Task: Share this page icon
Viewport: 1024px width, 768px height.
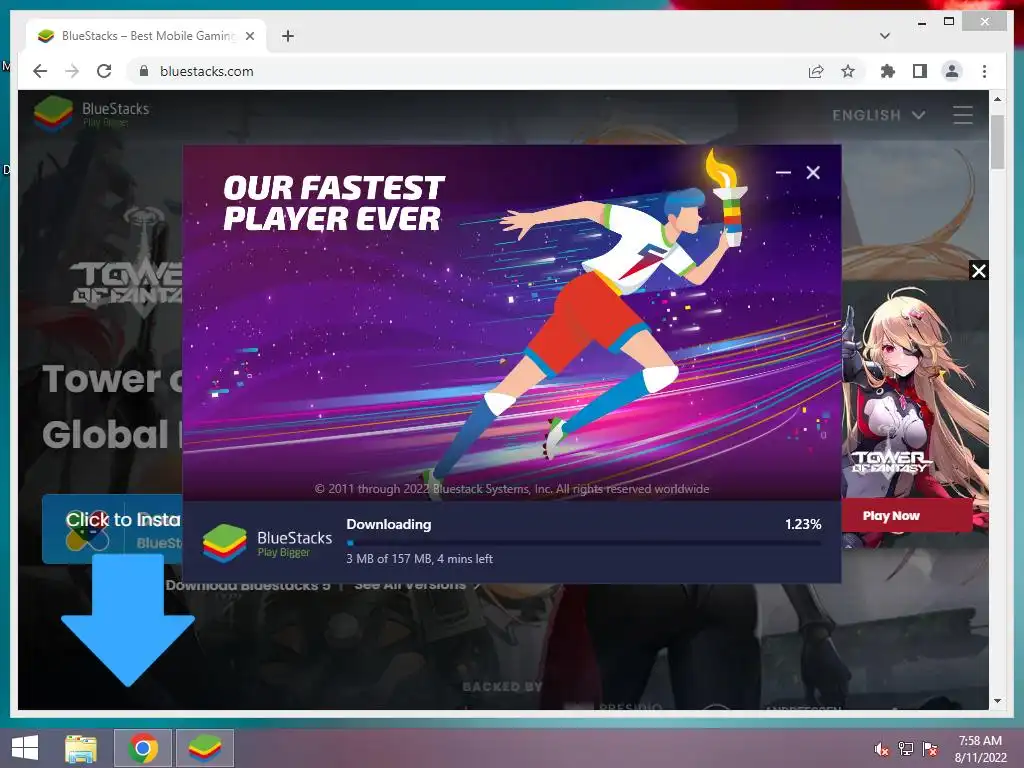Action: (816, 71)
